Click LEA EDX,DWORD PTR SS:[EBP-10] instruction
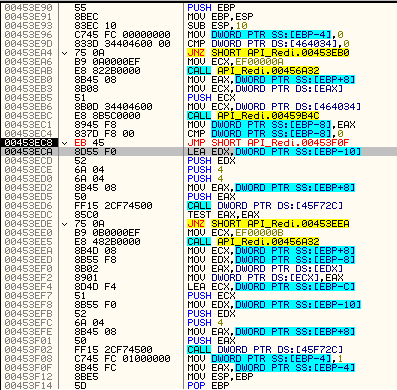This screenshot has width=397, height=390. click(274, 151)
